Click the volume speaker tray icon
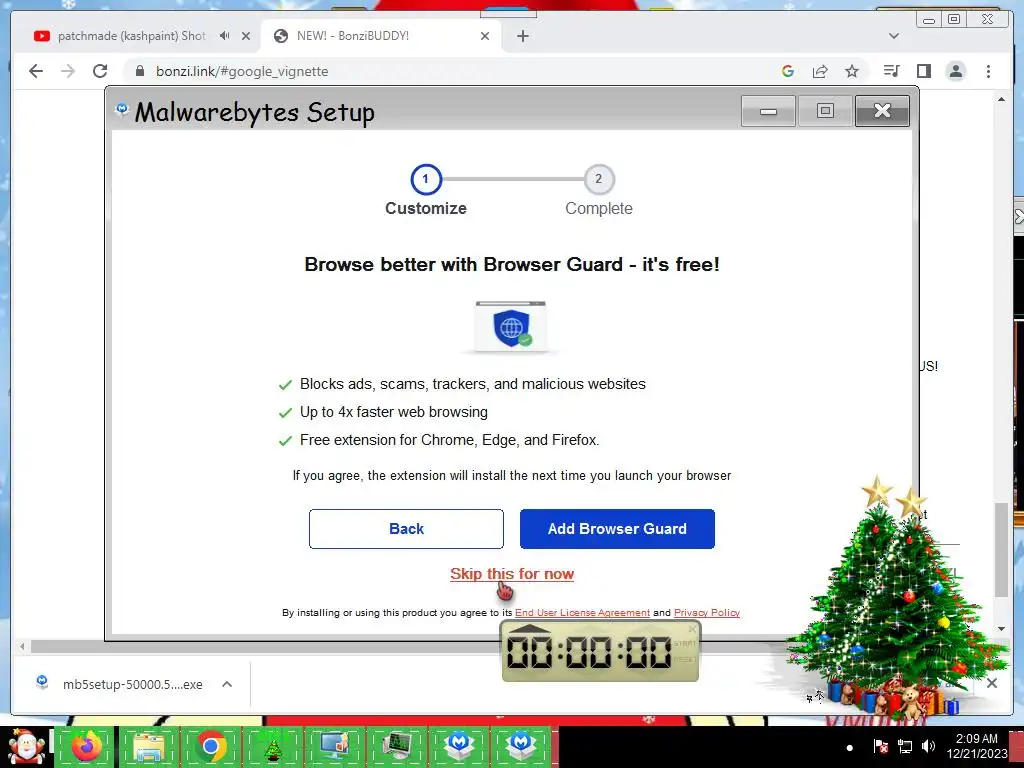 tap(928, 746)
